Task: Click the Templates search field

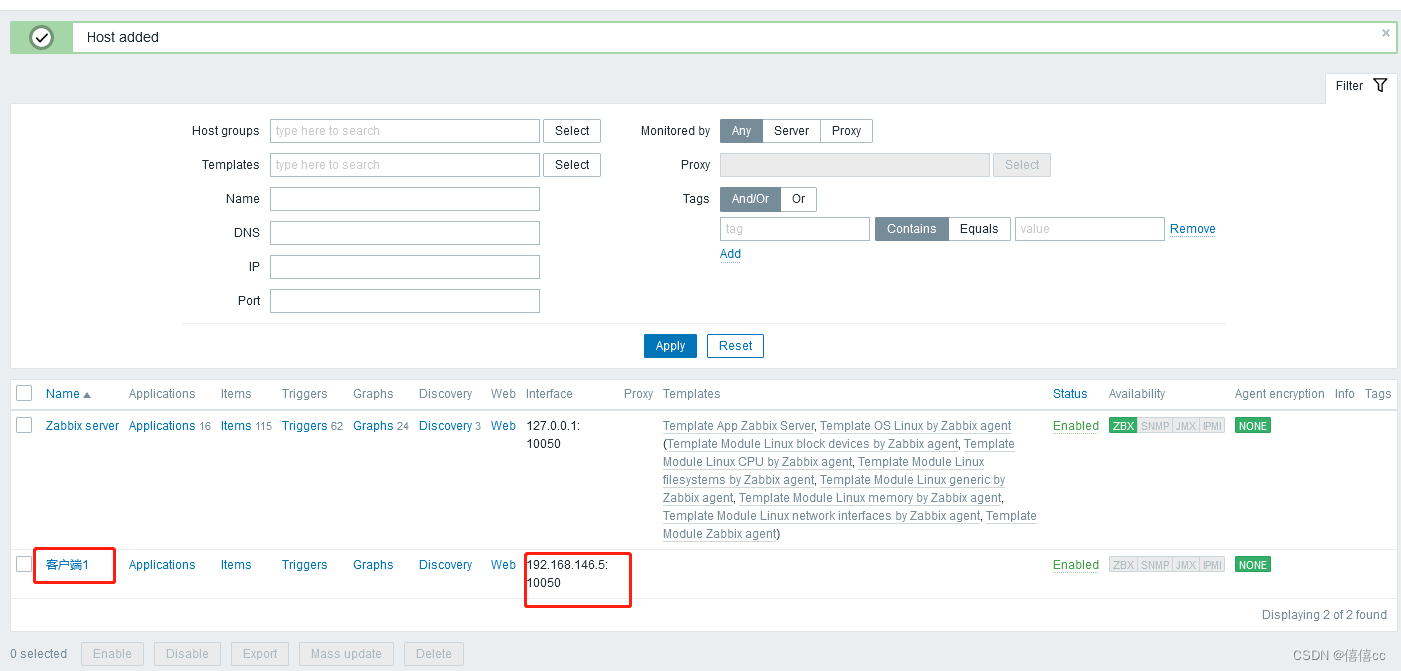Action: pyautogui.click(x=405, y=165)
